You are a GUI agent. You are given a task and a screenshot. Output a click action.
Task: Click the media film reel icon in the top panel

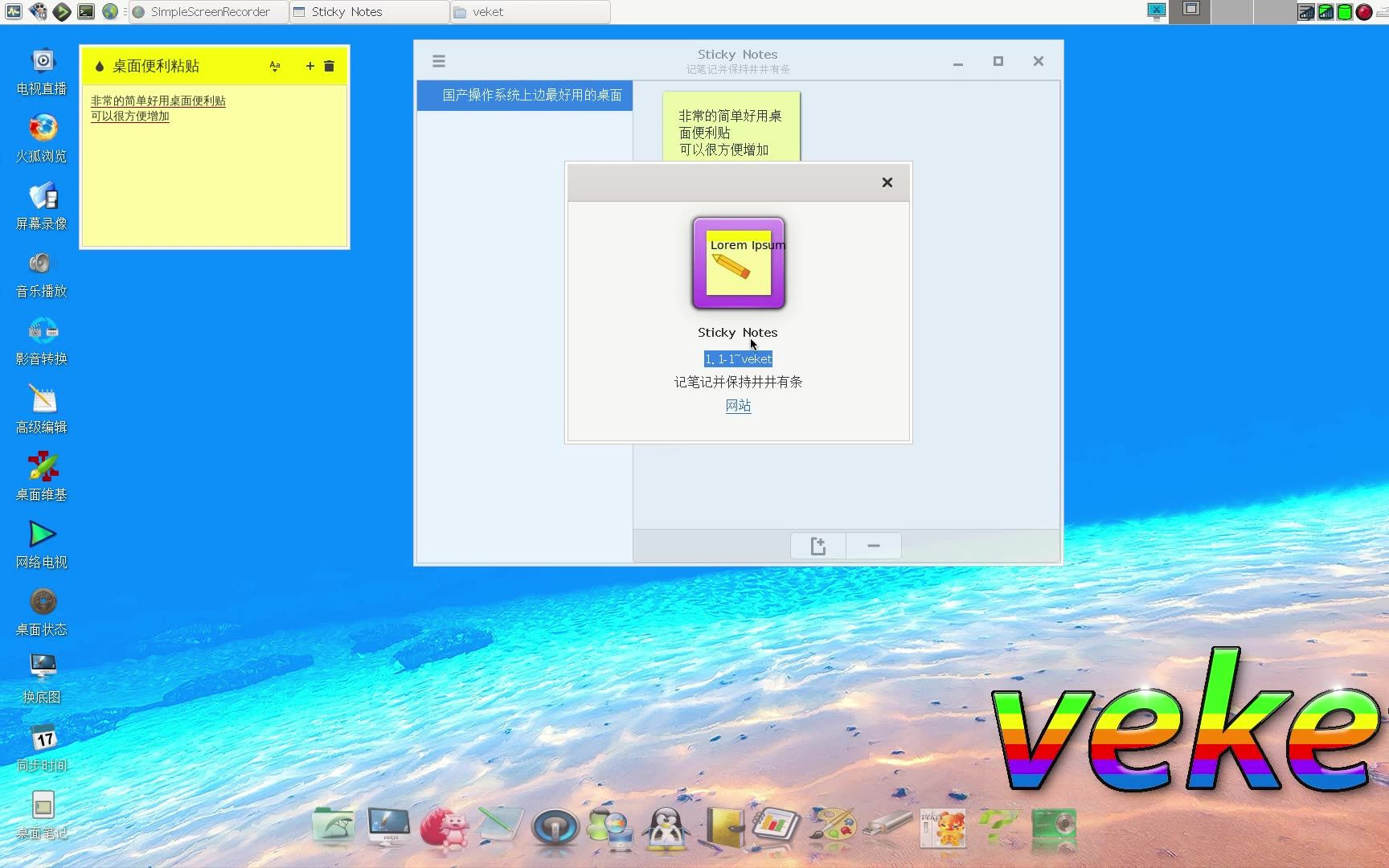click(x=38, y=11)
